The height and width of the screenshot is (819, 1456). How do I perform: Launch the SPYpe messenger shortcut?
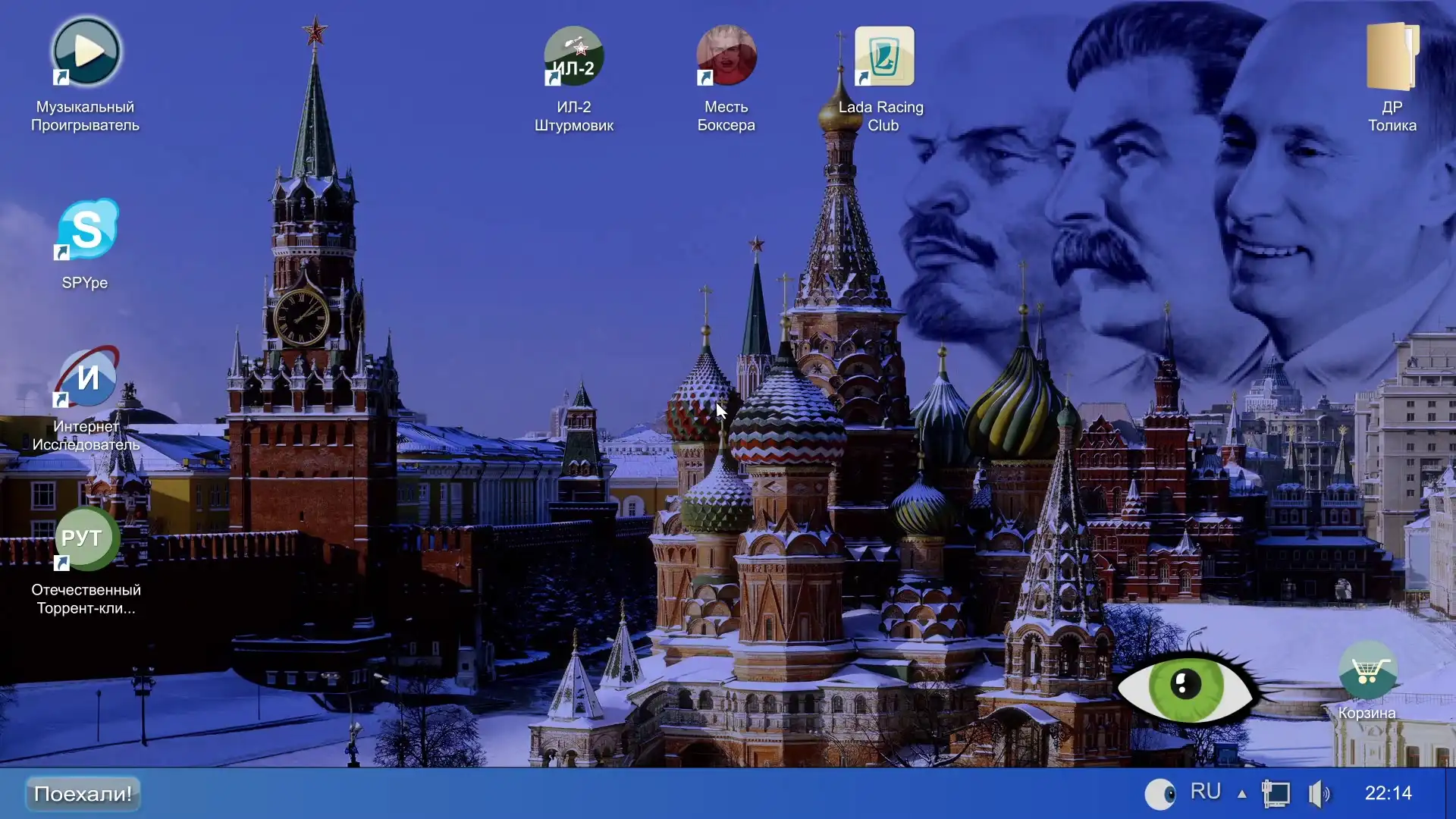point(86,229)
